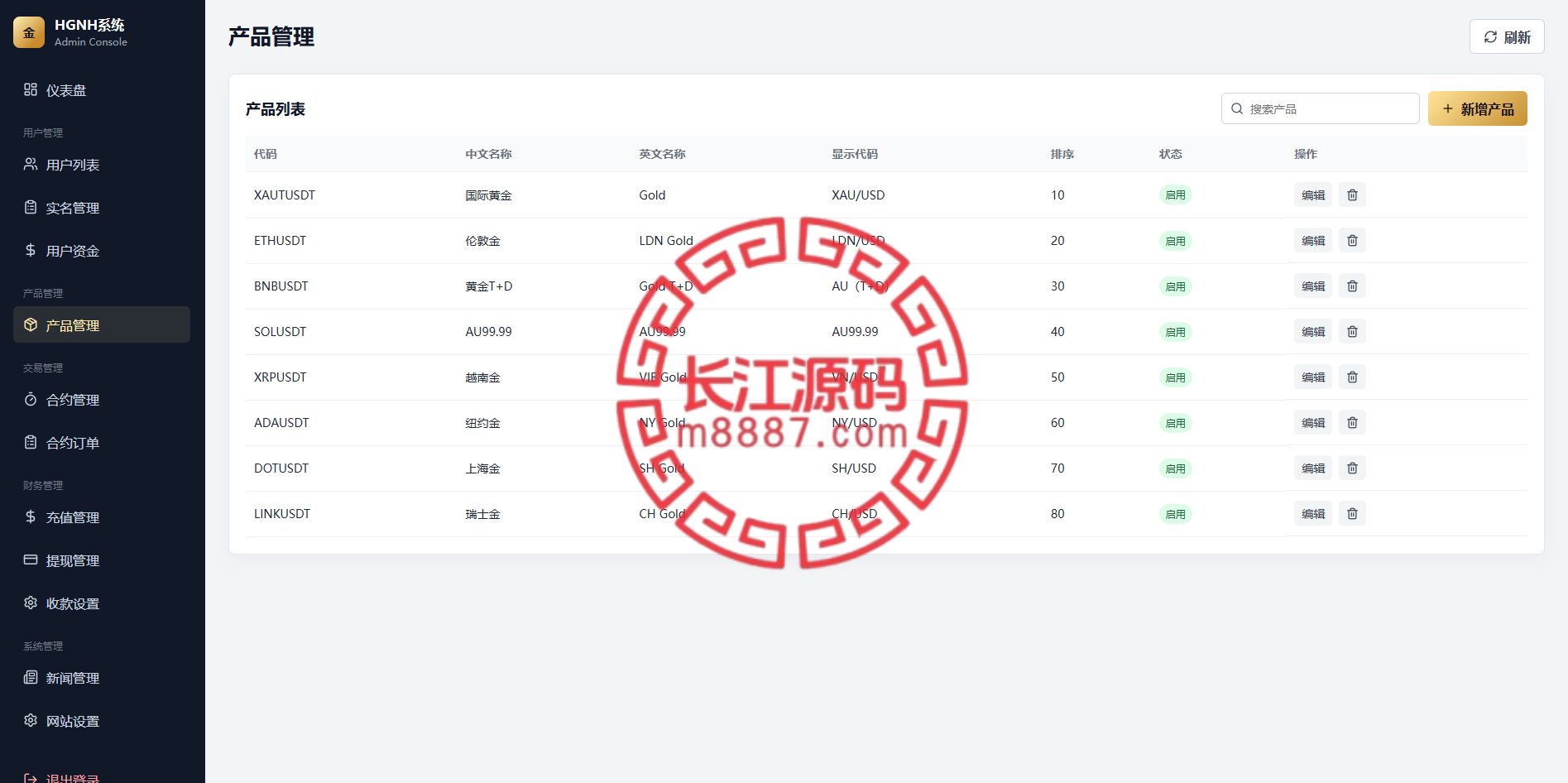The image size is (1568, 783).
Task: Focus the 搜索产品 search field
Action: [1321, 108]
